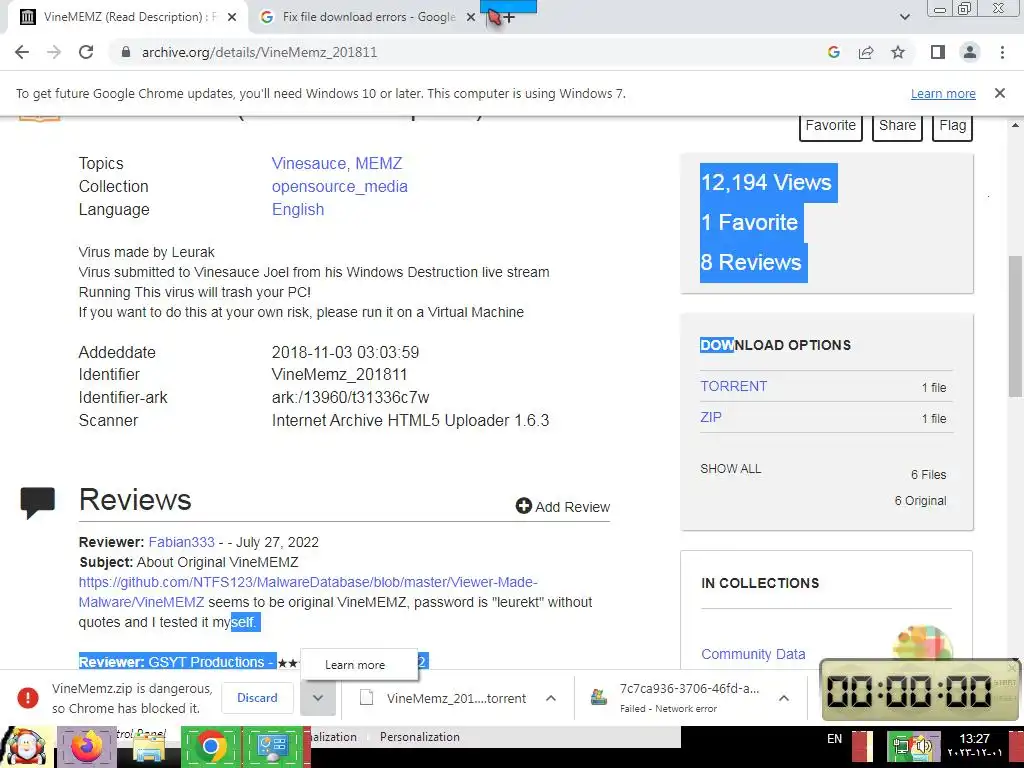Click the 1 Favorite text

(749, 222)
